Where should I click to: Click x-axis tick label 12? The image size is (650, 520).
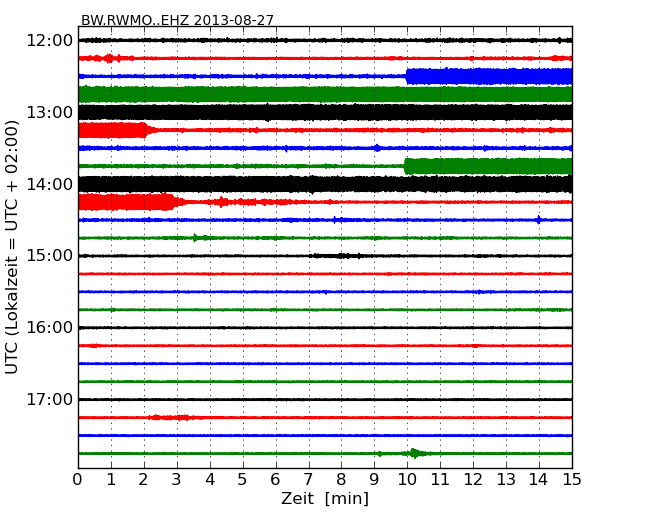pyautogui.click(x=473, y=480)
